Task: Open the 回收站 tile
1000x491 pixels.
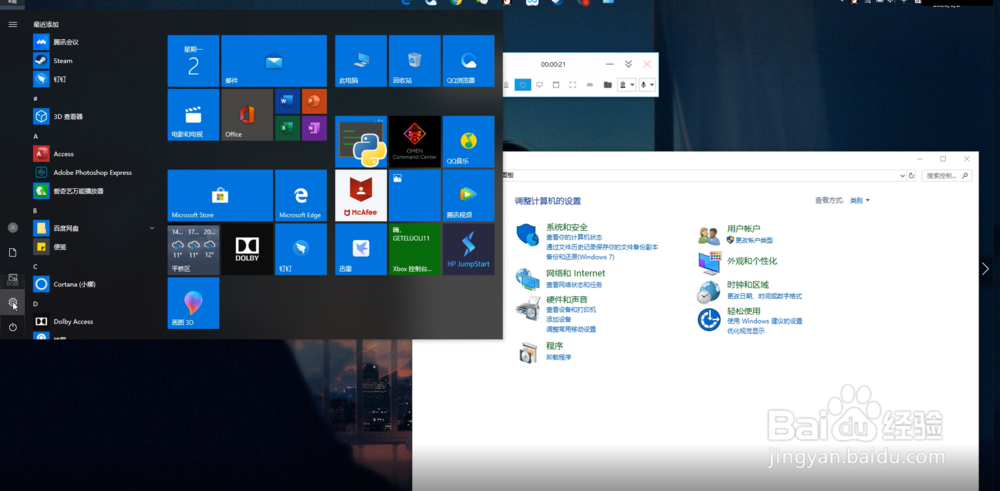Action: click(415, 61)
